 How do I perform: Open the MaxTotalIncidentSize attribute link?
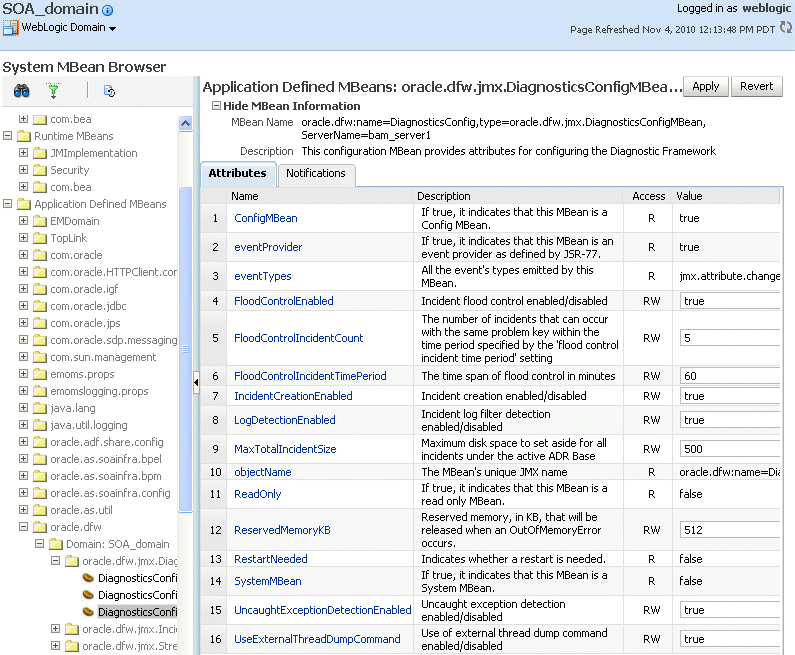(285, 449)
